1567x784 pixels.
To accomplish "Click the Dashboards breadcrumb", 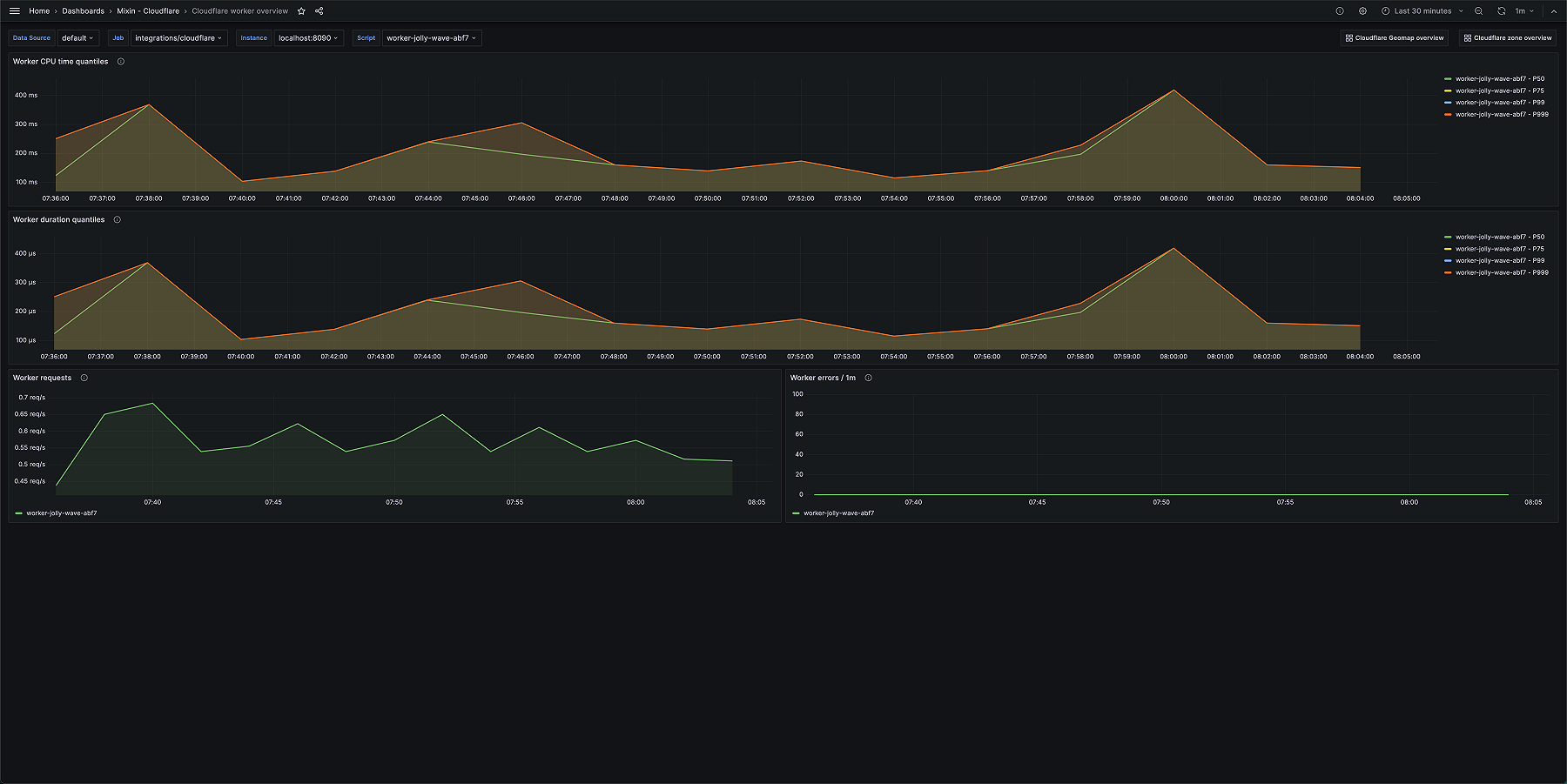I will tap(83, 10).
